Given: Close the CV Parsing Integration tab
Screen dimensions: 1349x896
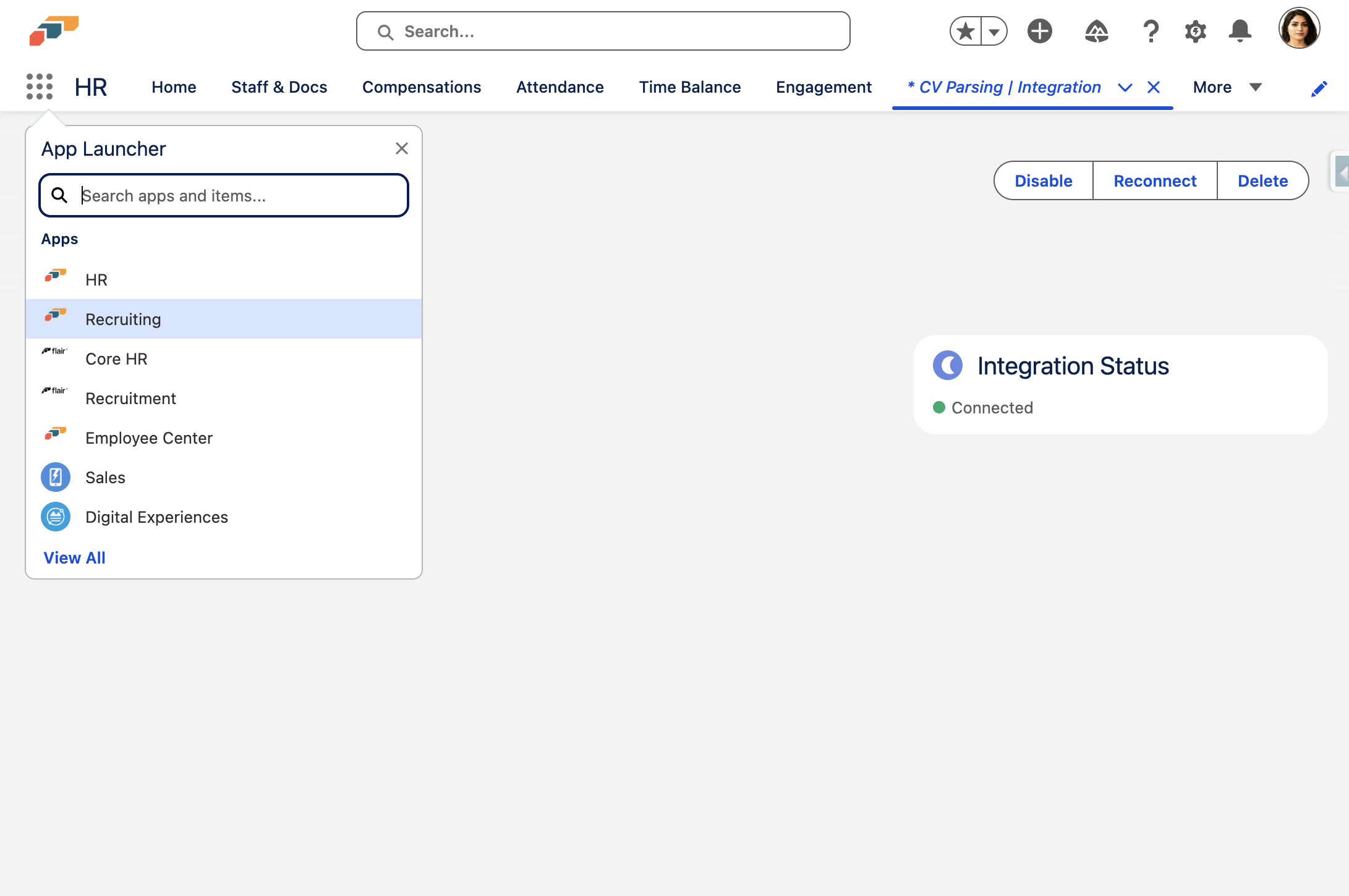Looking at the screenshot, I should (1153, 87).
